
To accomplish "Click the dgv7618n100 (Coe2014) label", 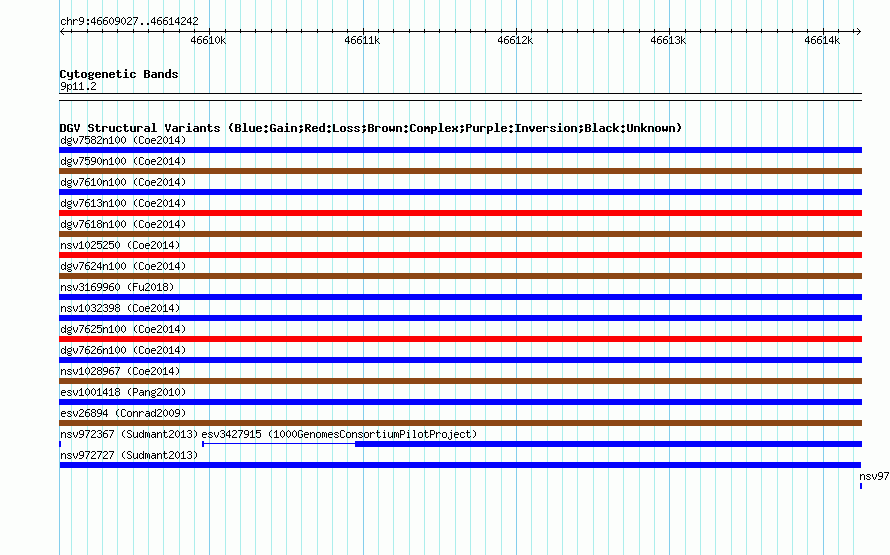I will click(123, 224).
